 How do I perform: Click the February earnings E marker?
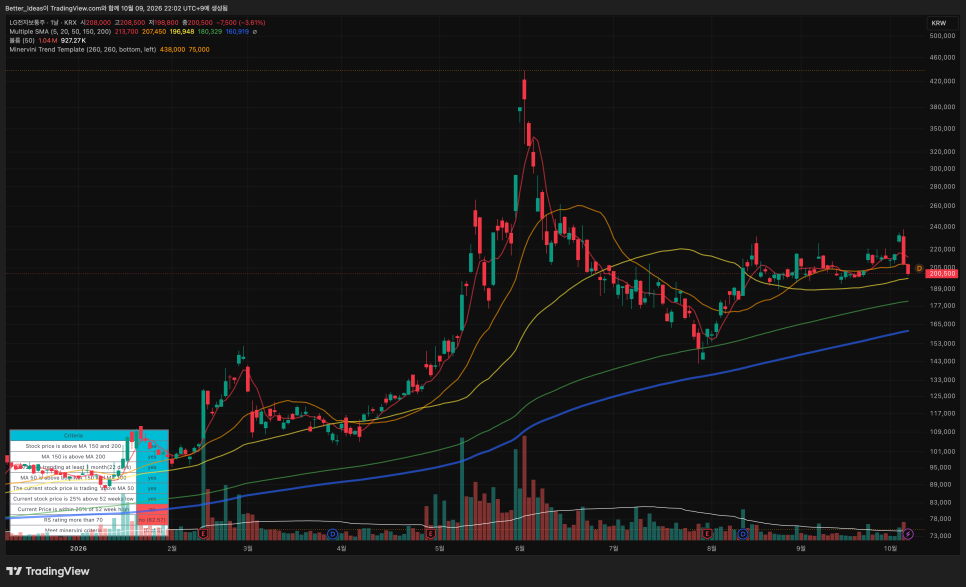click(203, 533)
